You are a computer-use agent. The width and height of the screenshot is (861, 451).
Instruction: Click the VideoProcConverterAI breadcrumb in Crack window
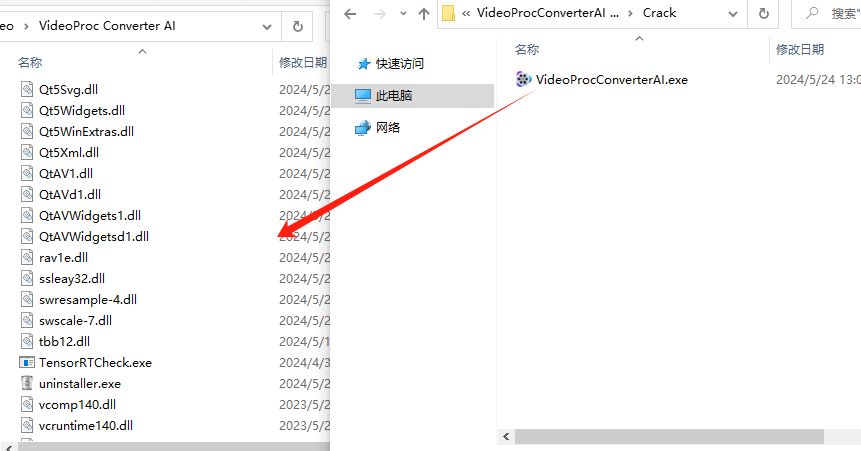click(x=547, y=13)
